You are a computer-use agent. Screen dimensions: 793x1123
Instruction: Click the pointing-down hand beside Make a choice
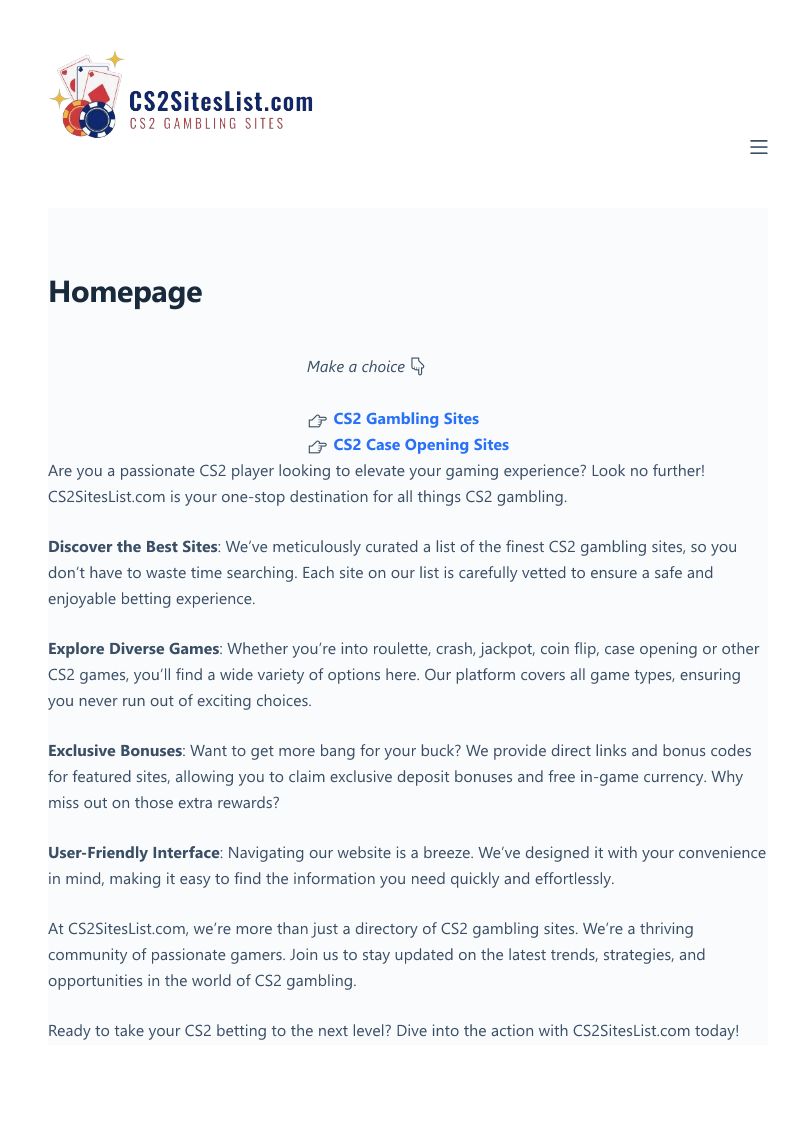418,366
